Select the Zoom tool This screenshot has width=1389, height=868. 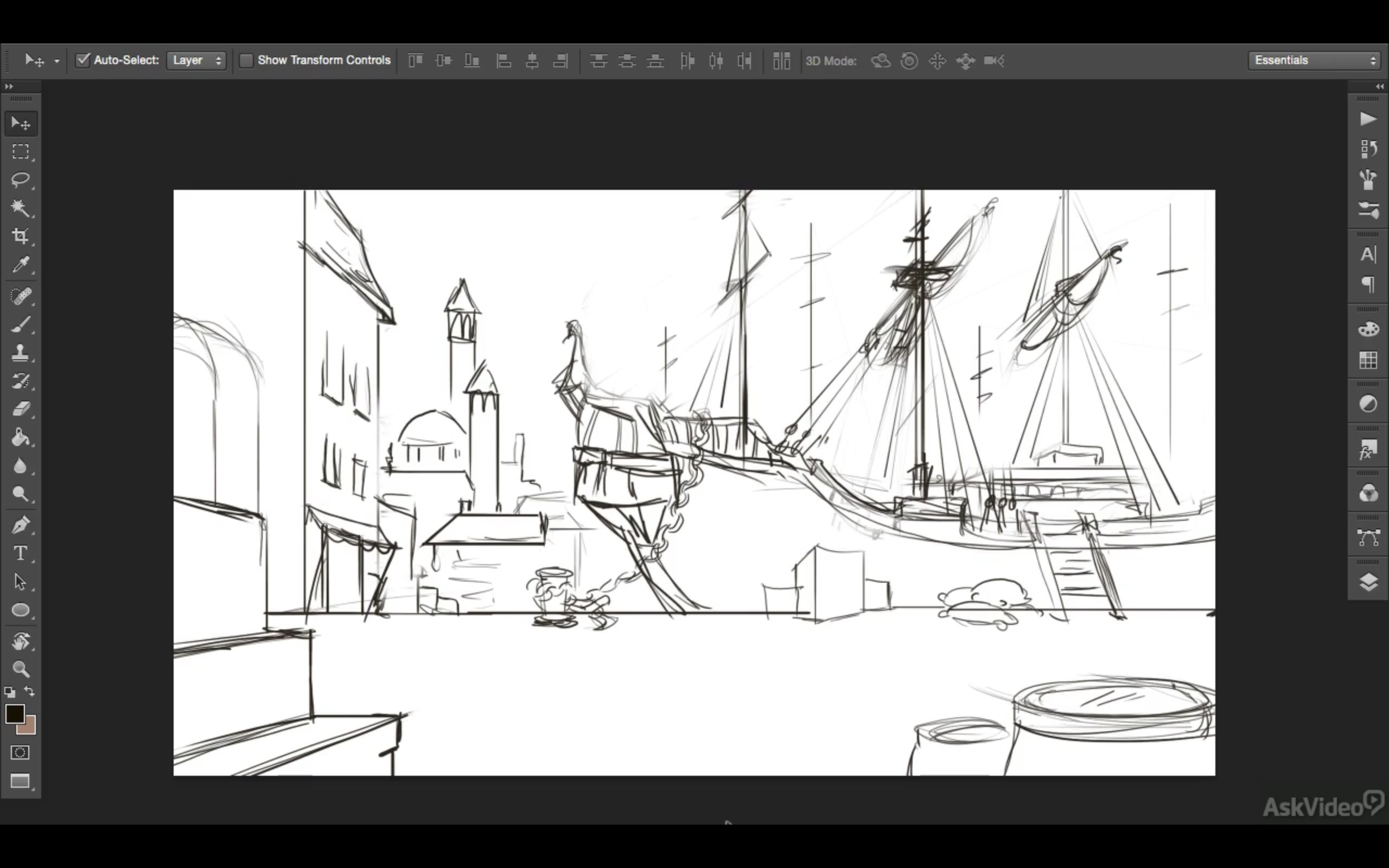[x=21, y=669]
